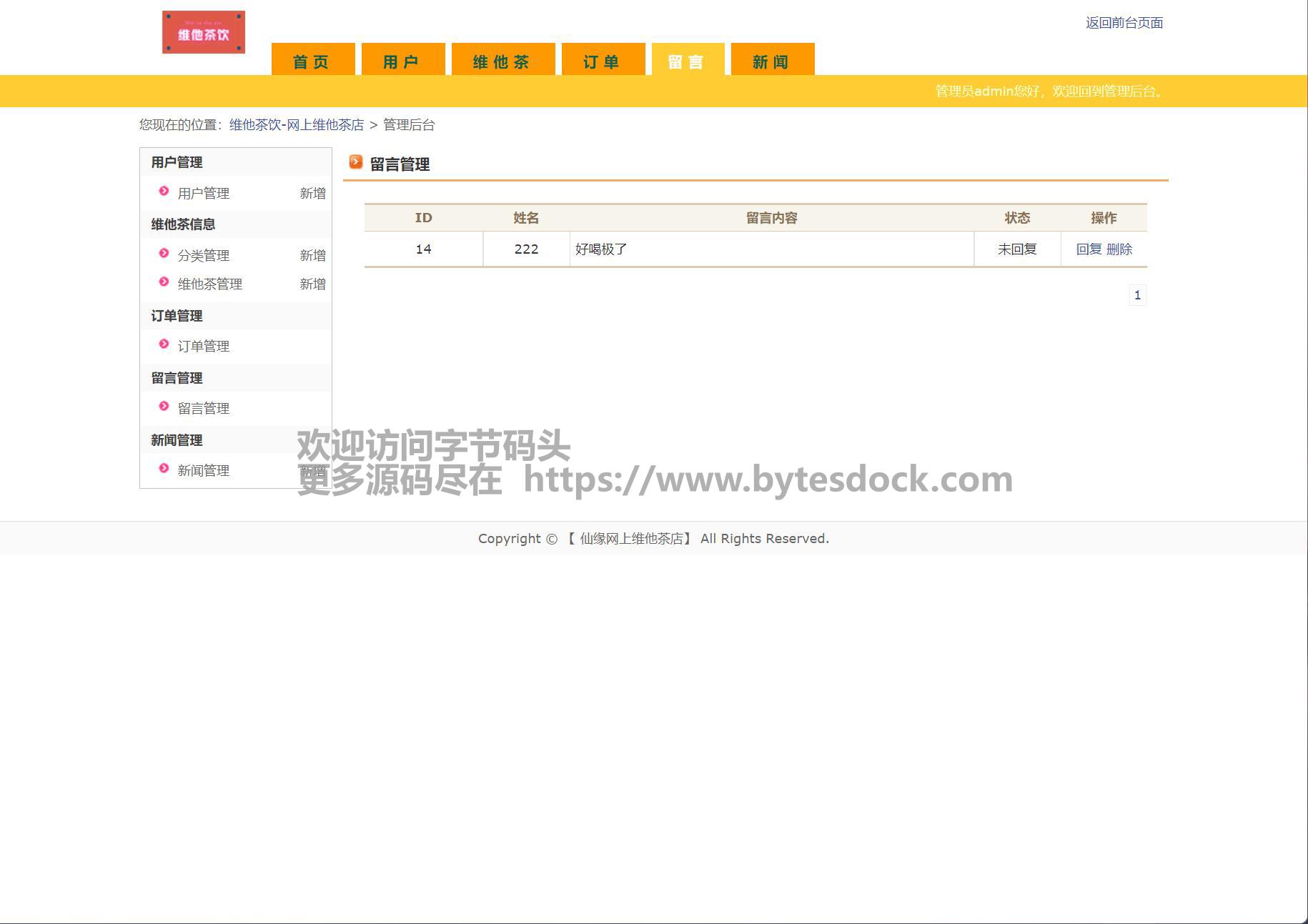
Task: Open the 维他茶 navigation tab
Action: (502, 61)
